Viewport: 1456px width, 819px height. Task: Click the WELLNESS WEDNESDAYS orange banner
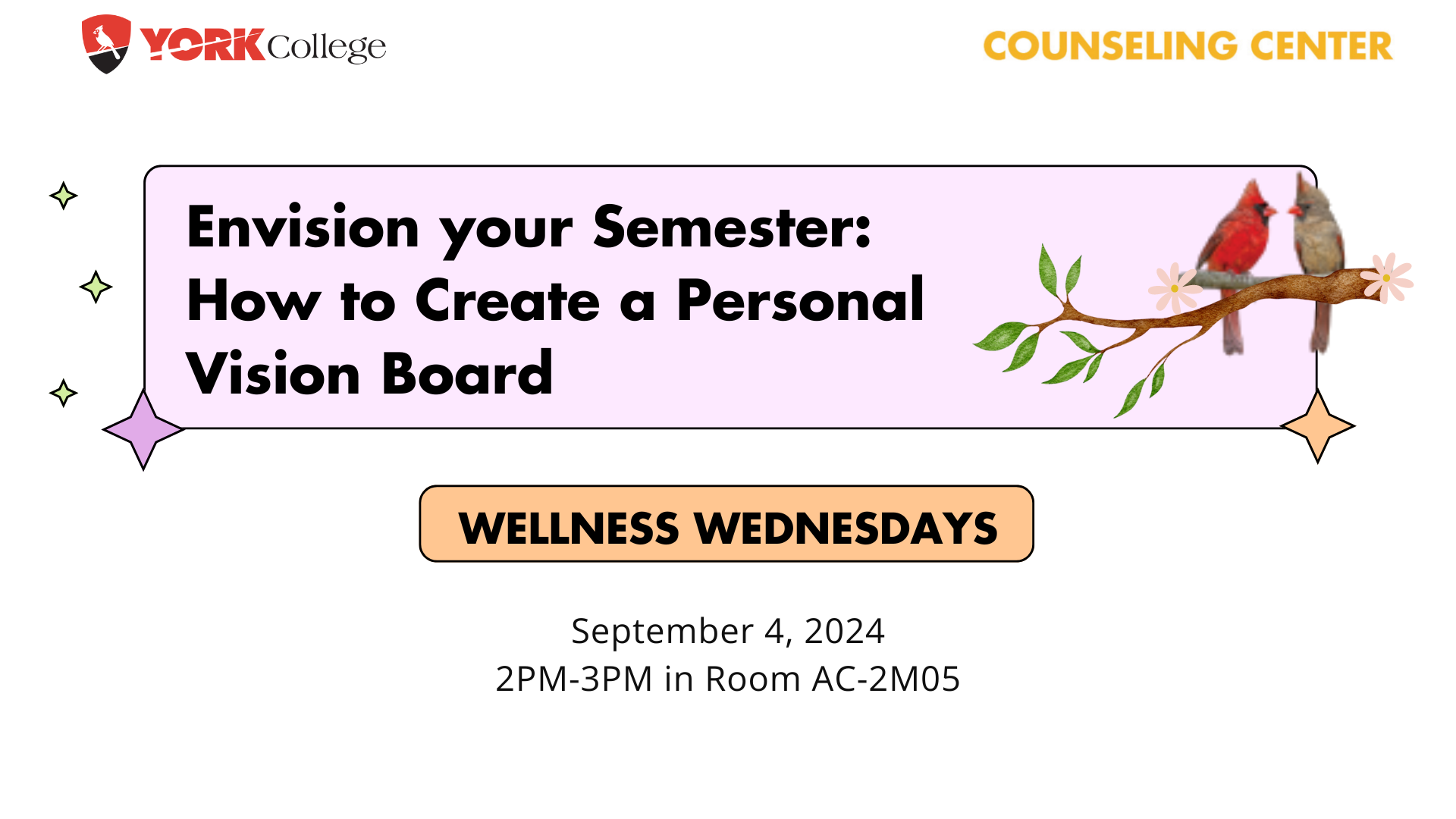pos(726,524)
